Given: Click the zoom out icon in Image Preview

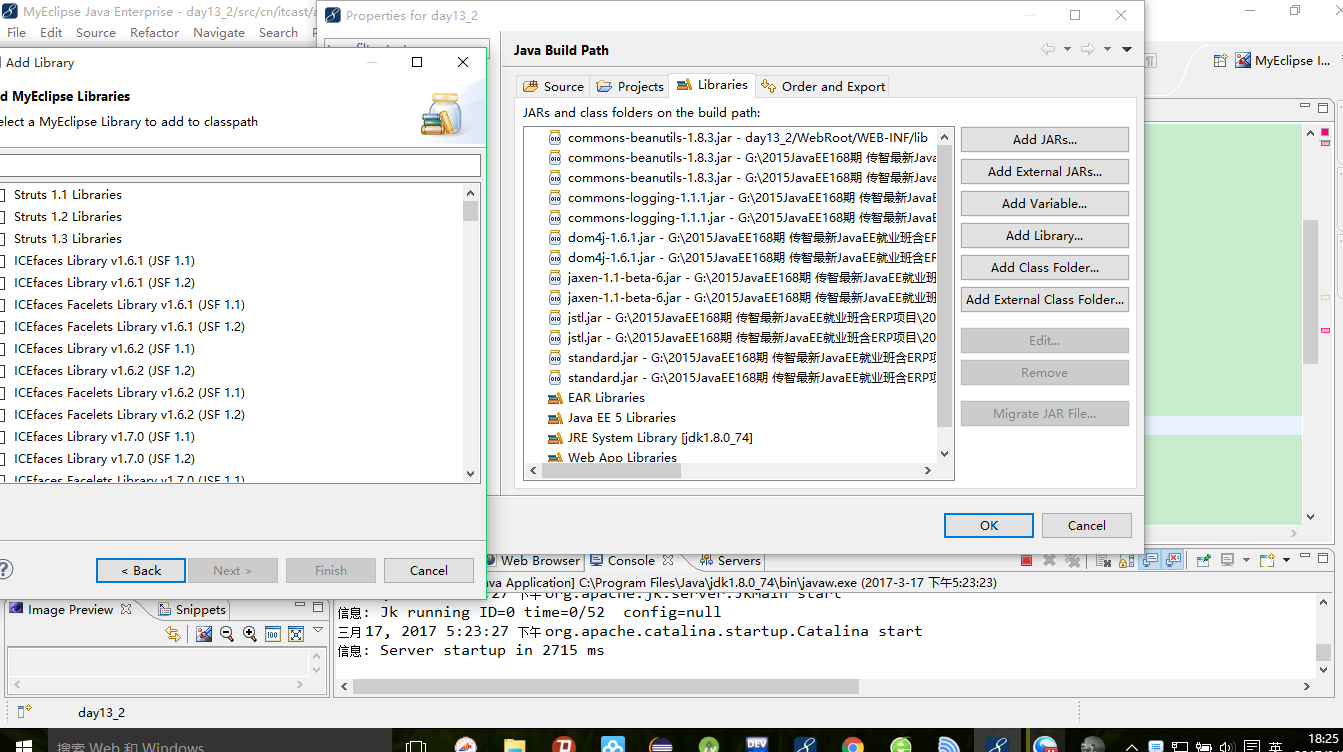Looking at the screenshot, I should coord(227,634).
